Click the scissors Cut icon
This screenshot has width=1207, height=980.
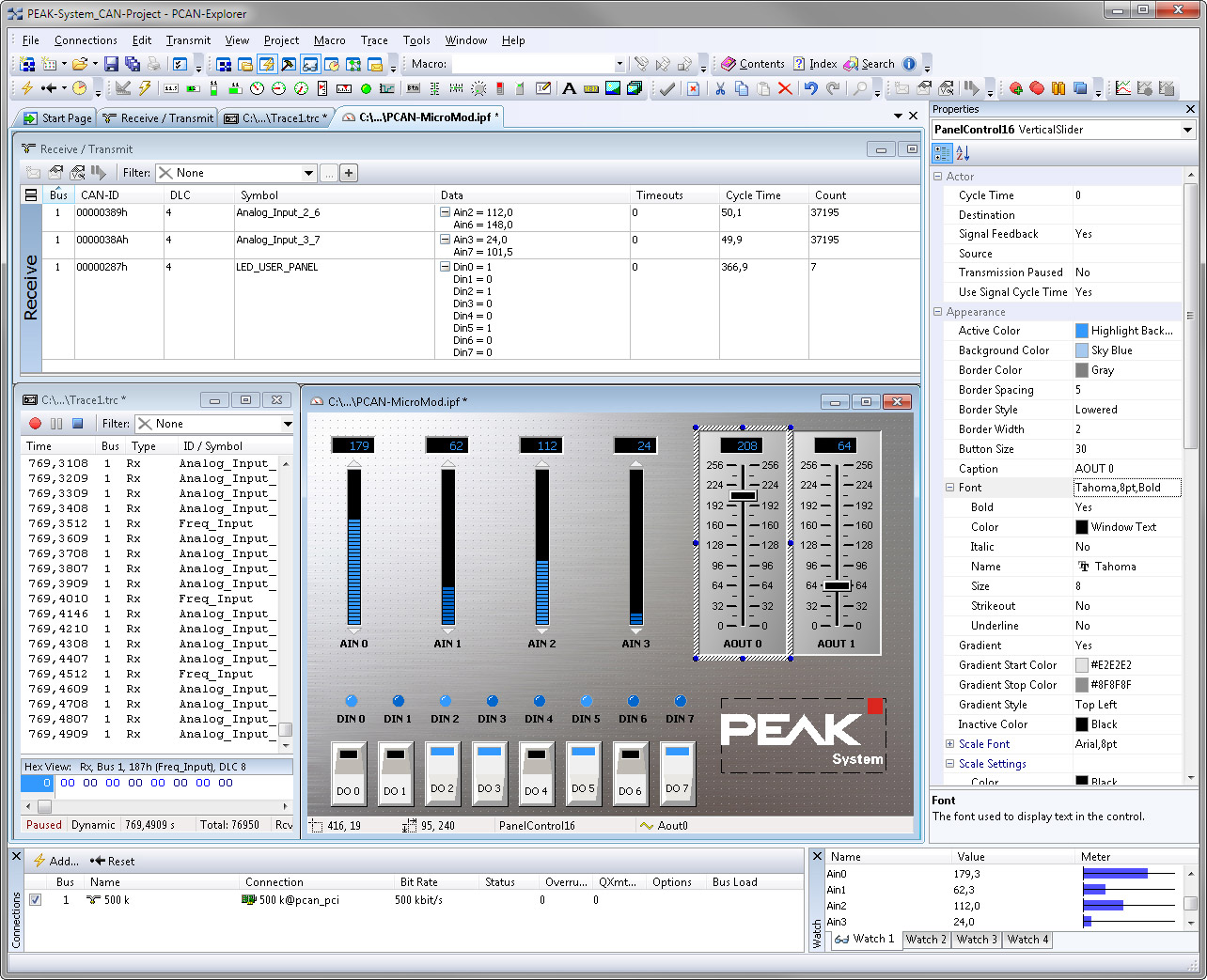pos(720,88)
